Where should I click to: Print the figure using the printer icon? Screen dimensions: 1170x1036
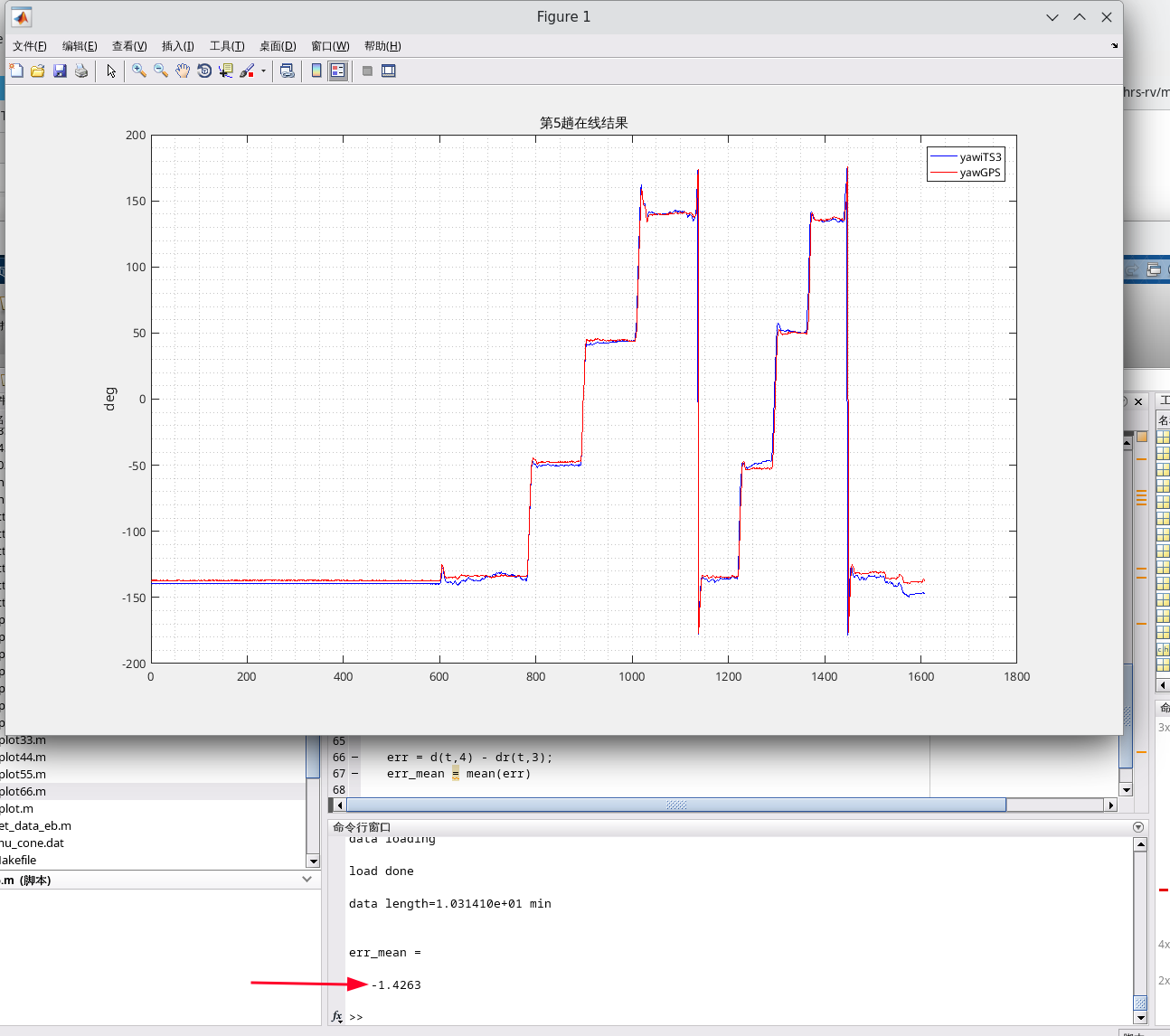point(81,71)
